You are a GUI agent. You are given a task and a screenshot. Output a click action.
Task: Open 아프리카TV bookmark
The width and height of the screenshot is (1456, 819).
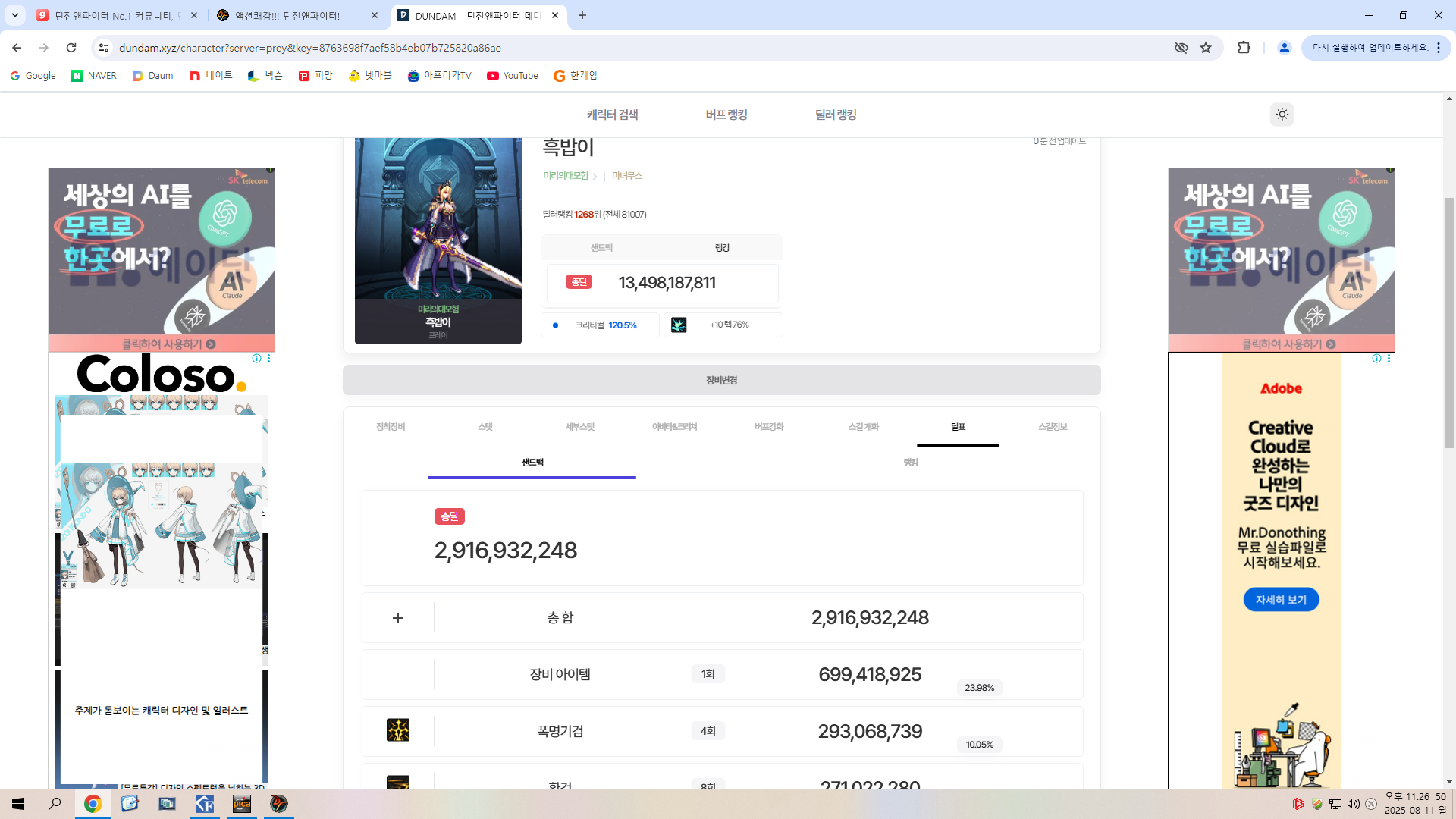440,76
